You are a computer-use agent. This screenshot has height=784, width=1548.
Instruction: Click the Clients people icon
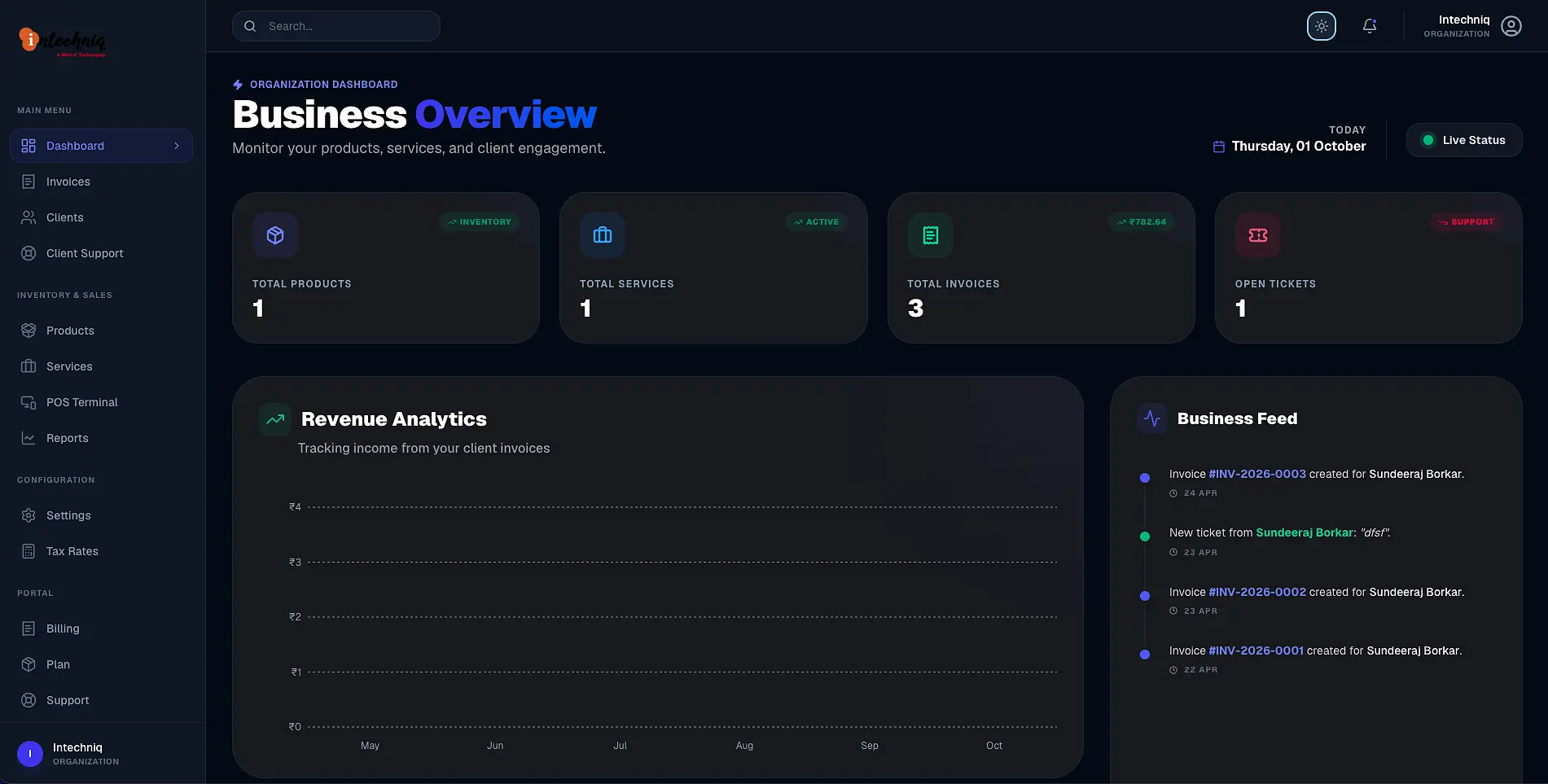[x=29, y=217]
